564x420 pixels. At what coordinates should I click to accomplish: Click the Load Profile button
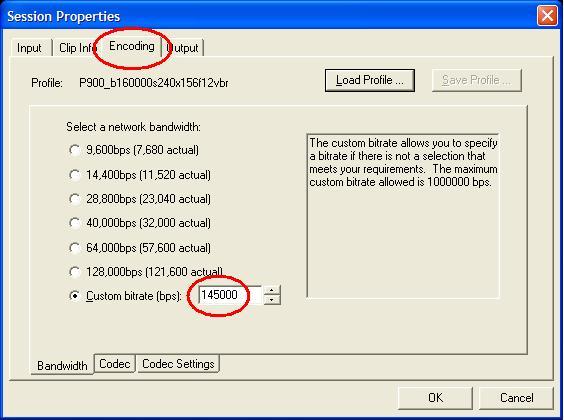coord(370,80)
